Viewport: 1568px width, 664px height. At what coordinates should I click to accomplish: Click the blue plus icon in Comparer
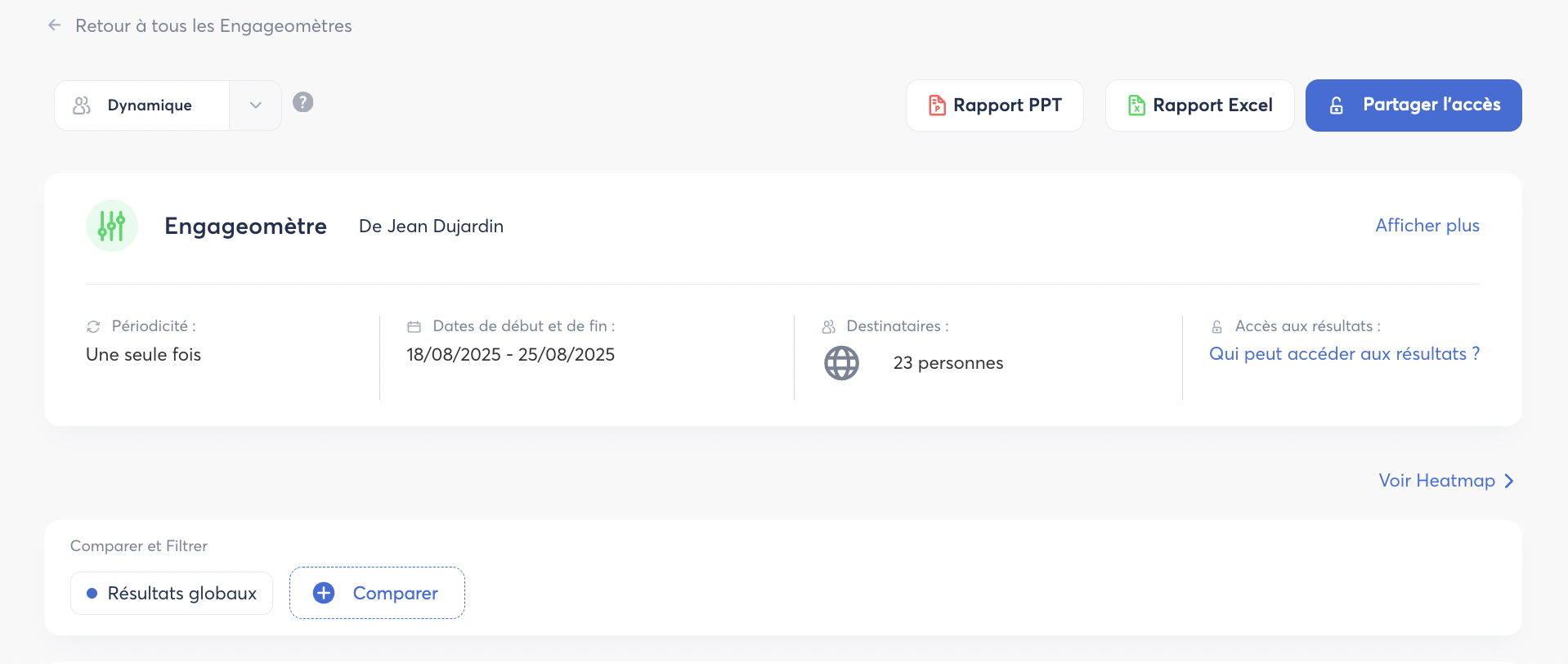(324, 593)
